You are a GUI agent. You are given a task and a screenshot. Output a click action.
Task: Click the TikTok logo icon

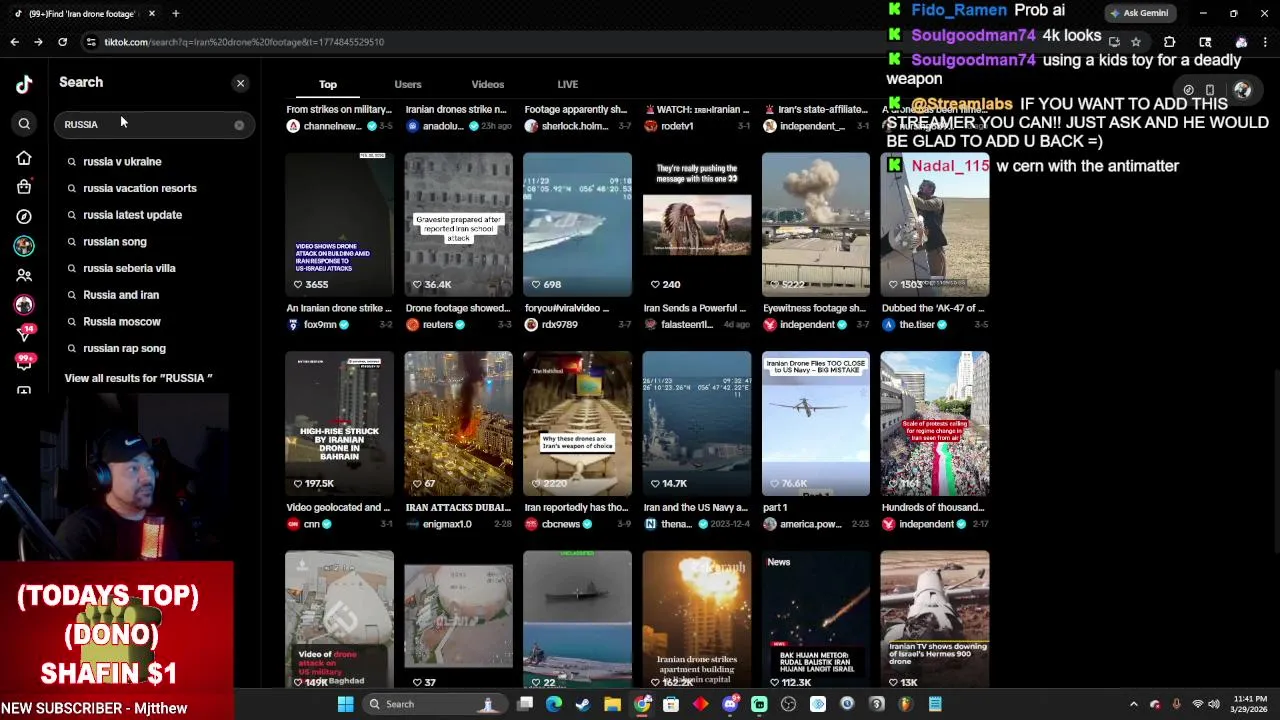24,84
